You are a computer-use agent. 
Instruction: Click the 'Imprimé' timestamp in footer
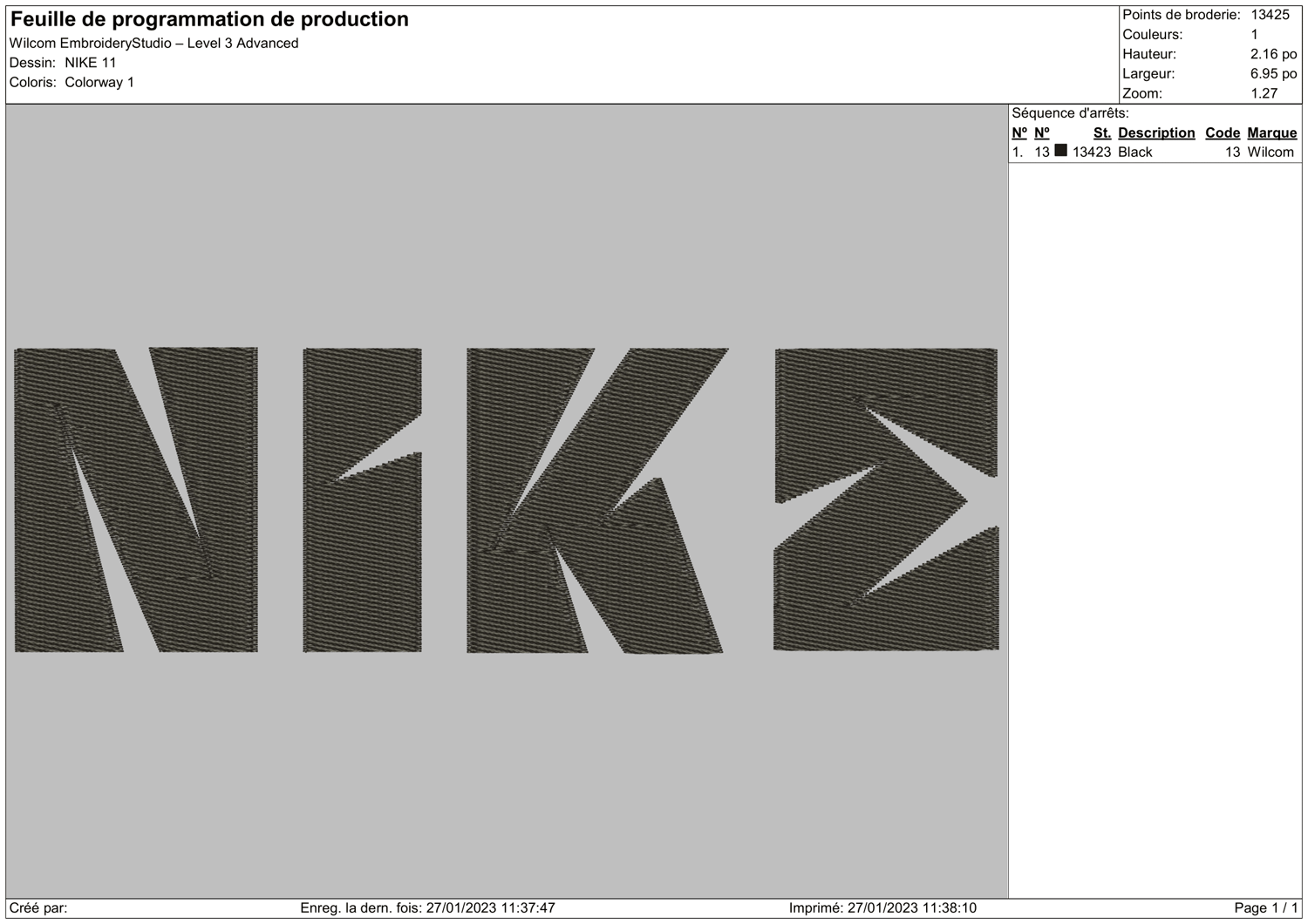pyautogui.click(x=882, y=908)
